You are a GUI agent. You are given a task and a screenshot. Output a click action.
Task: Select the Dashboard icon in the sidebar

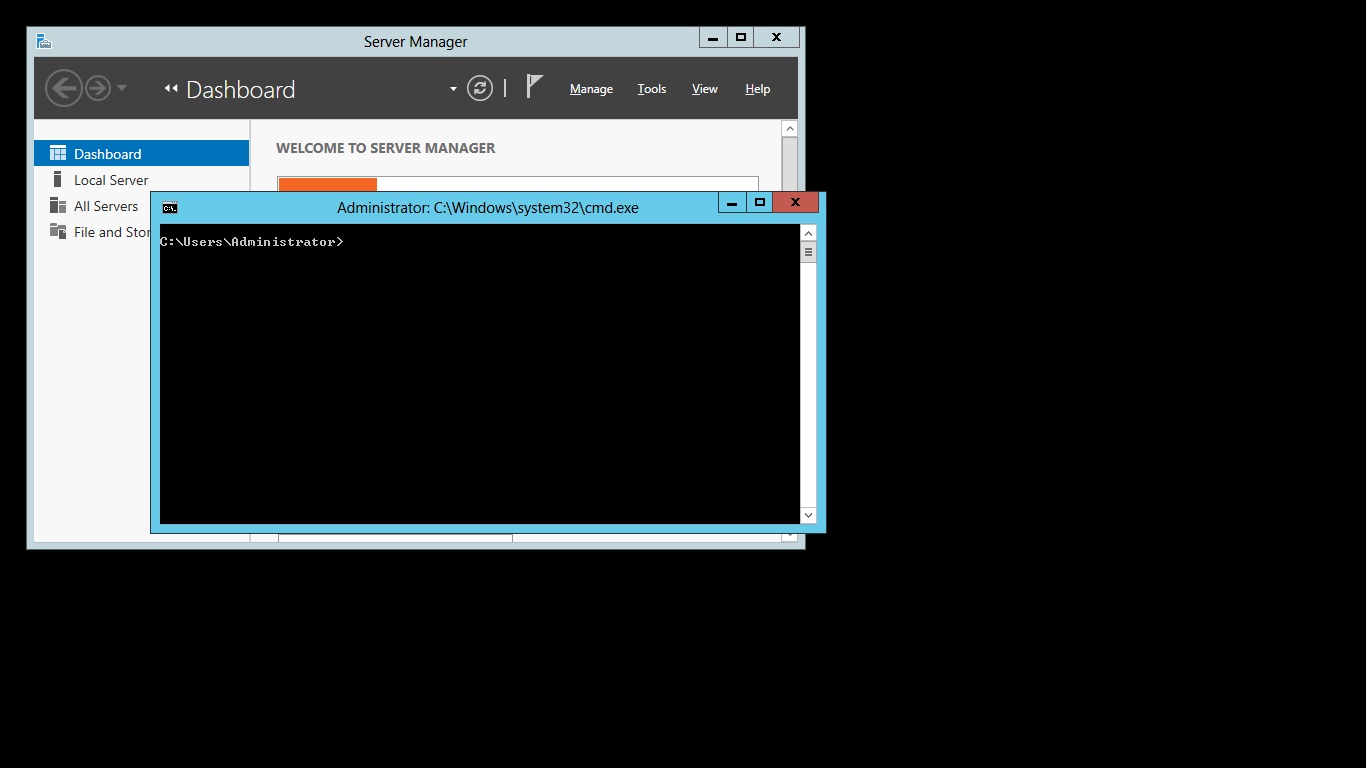point(58,152)
